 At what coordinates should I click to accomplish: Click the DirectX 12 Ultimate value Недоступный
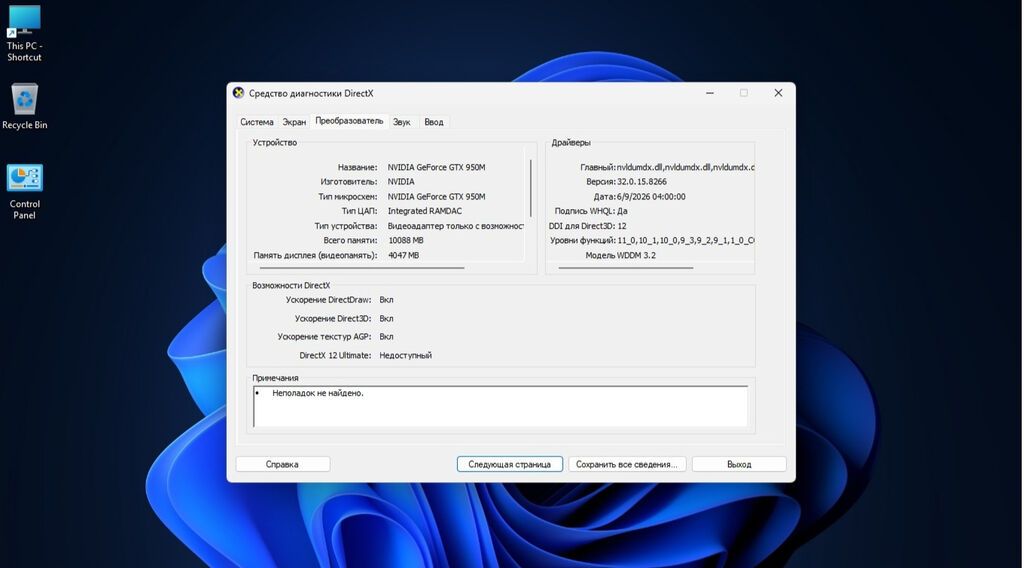click(x=406, y=355)
